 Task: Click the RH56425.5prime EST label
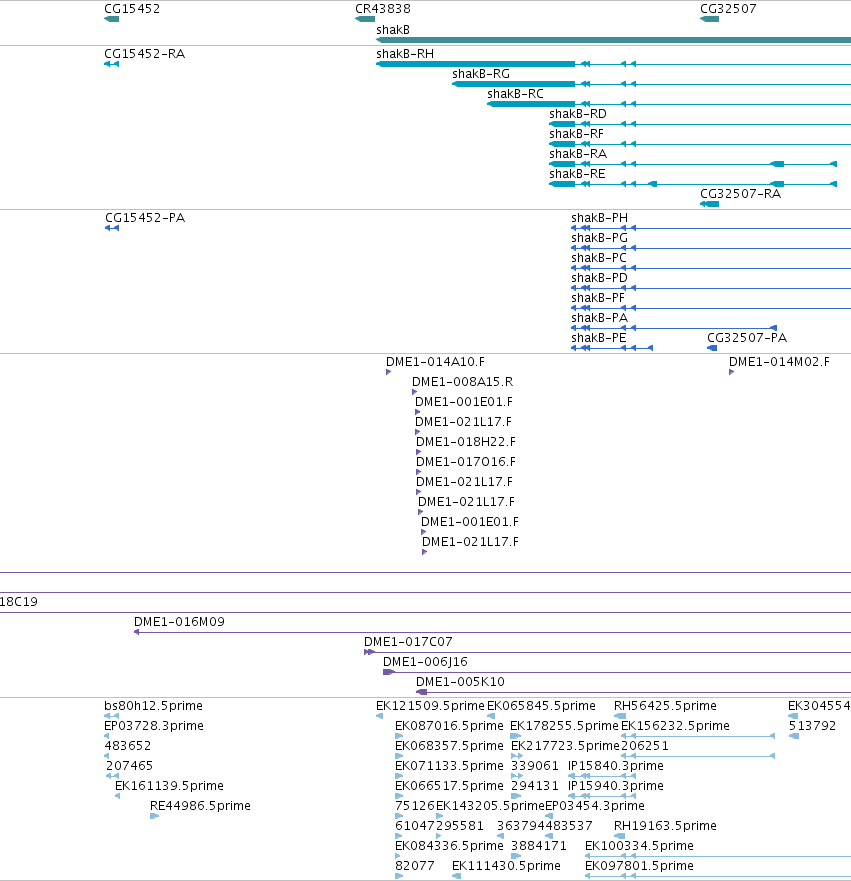tap(665, 706)
